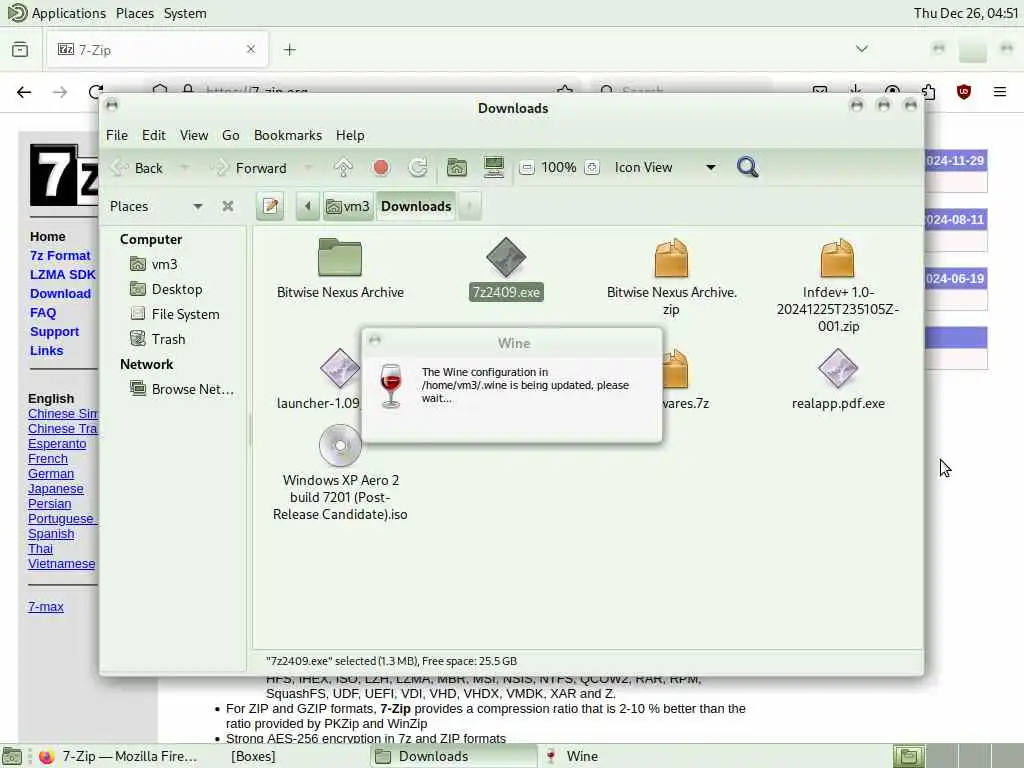Open the Back history dropdown arrow
The width and height of the screenshot is (1024, 768).
(x=185, y=168)
